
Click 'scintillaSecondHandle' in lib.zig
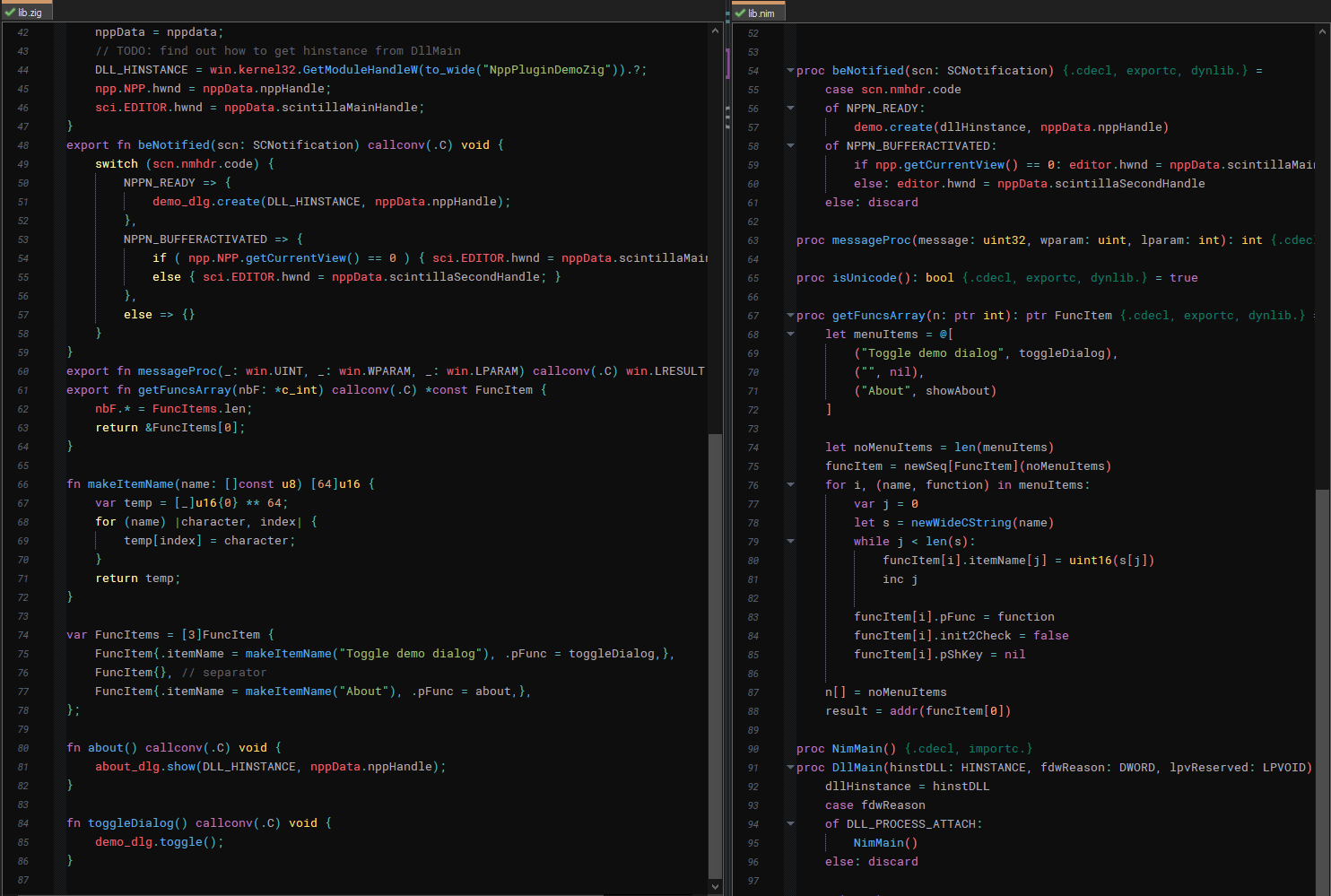pyautogui.click(x=465, y=277)
